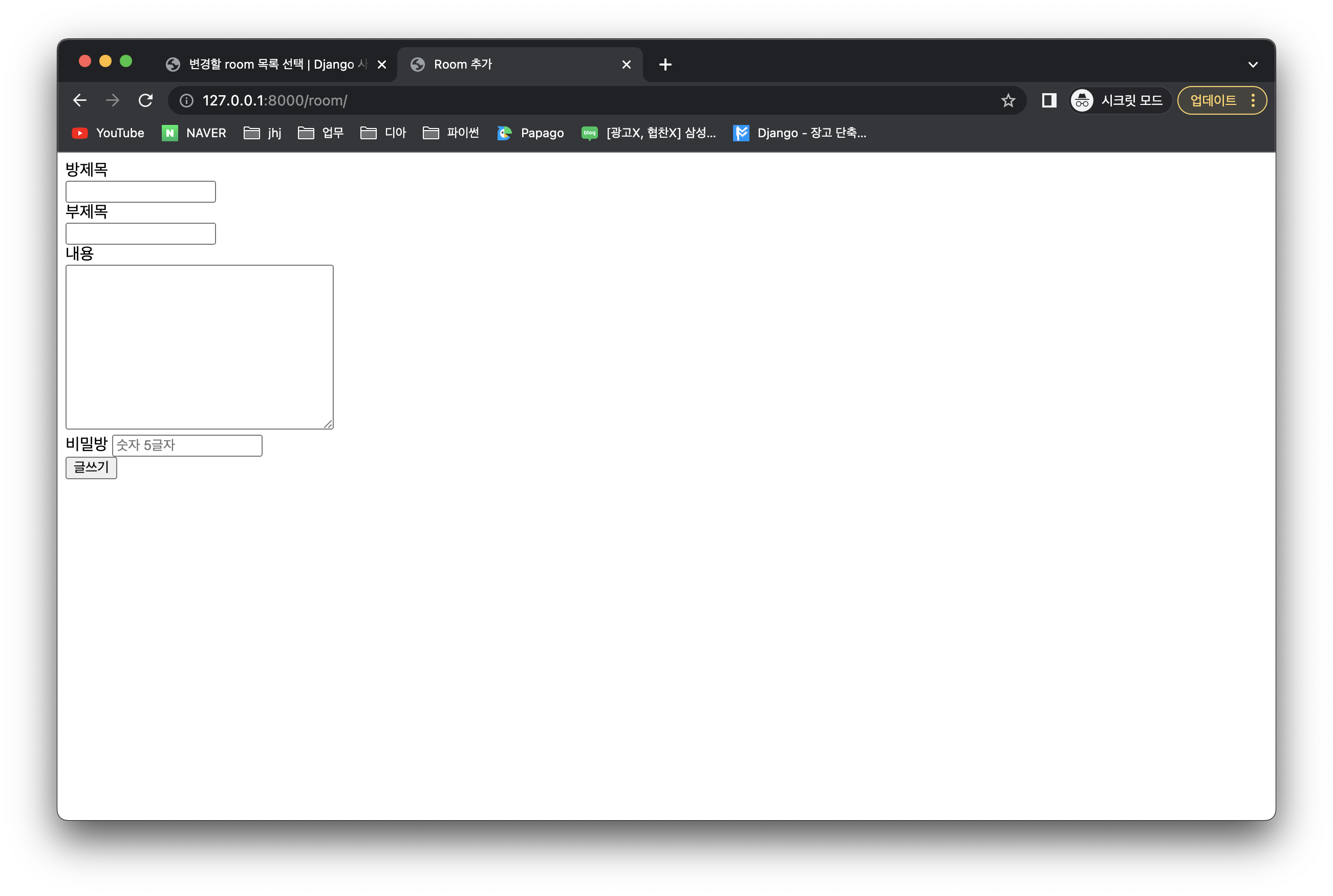Open the Papago bookmark
Screen dimensions: 1333x896
pos(530,133)
